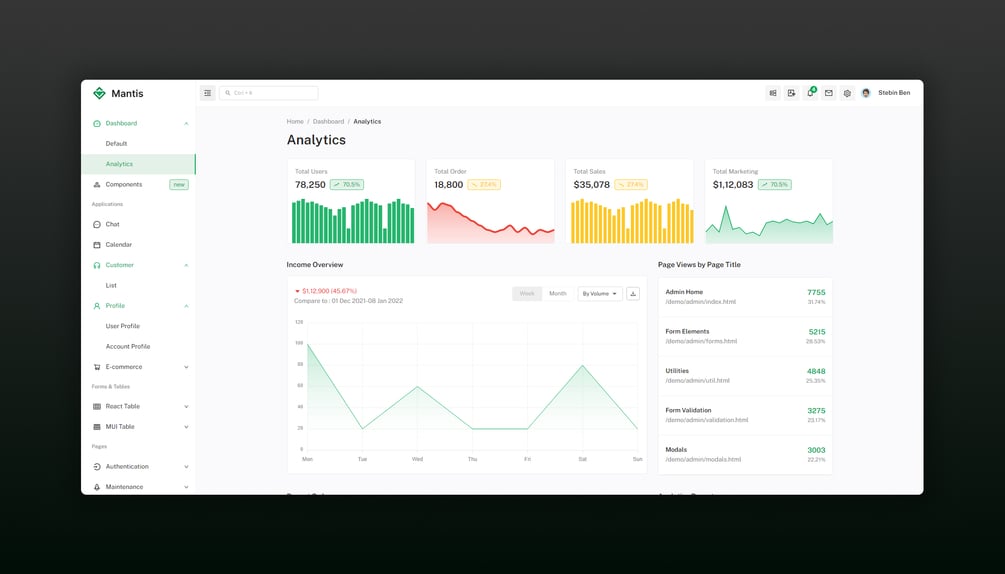Collapse the Dashboard section chevron
The image size is (1005, 574).
pyautogui.click(x=187, y=124)
